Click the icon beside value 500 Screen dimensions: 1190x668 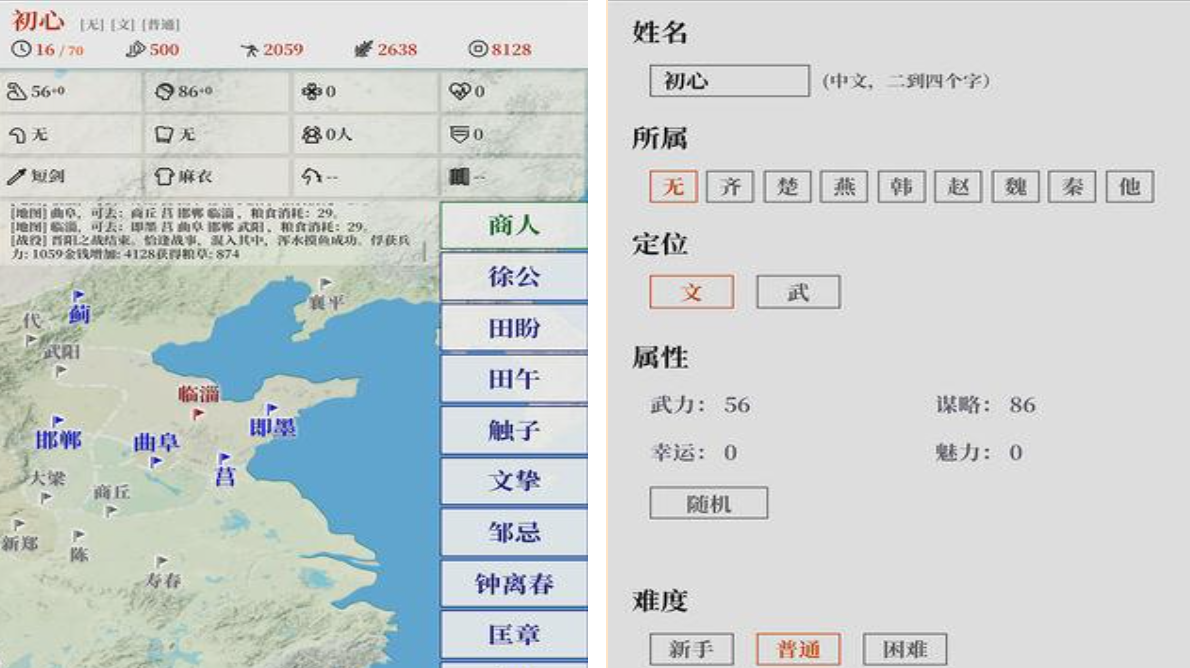pos(135,49)
